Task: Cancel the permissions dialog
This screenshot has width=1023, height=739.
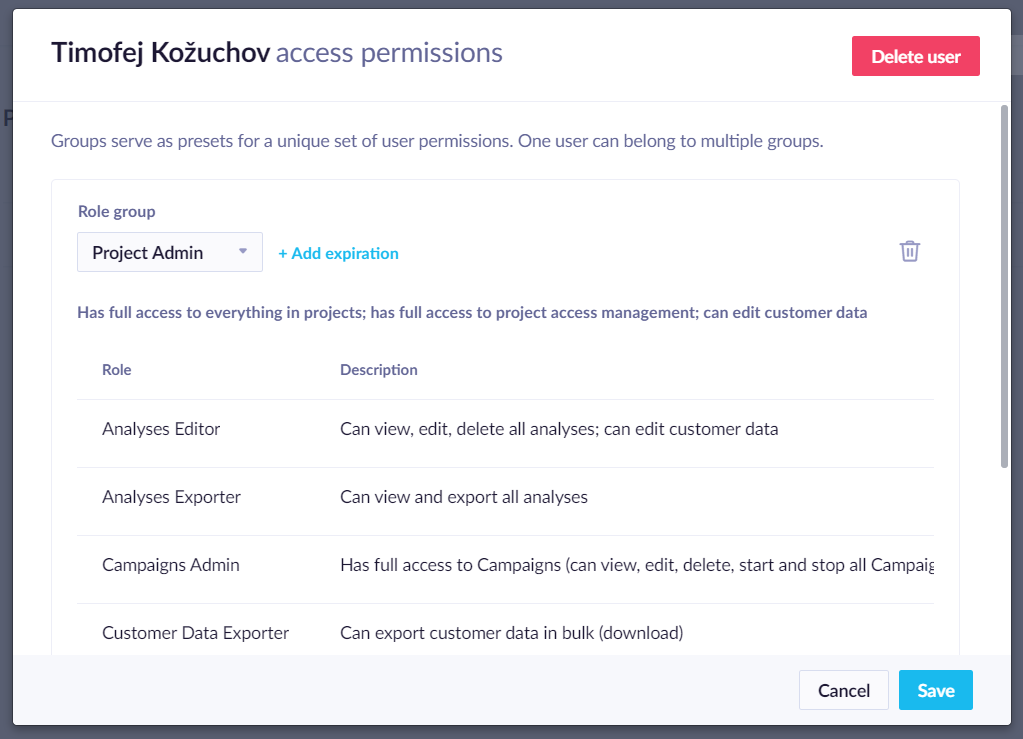Action: 844,690
